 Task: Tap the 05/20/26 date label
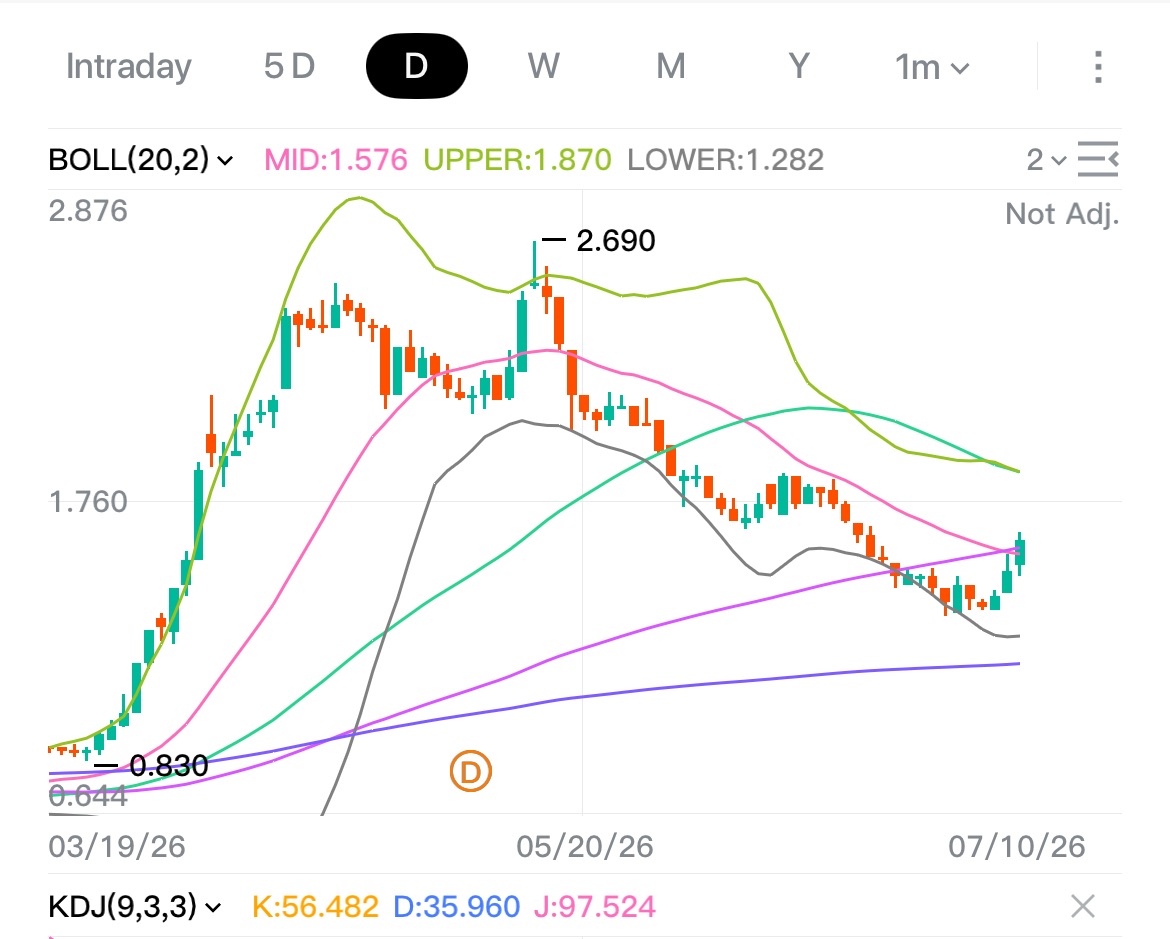(x=585, y=847)
